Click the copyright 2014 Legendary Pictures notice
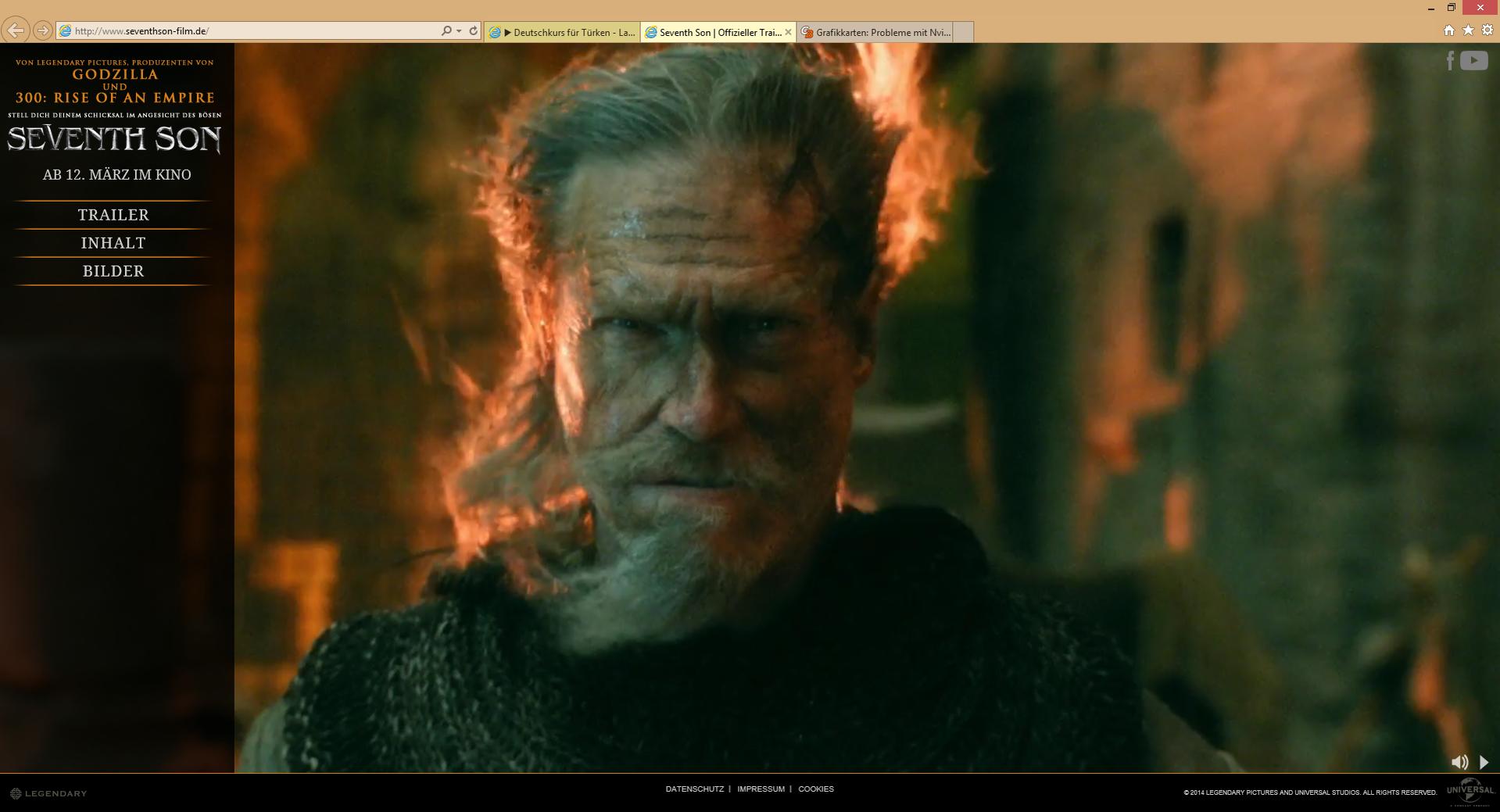 pos(1310,792)
